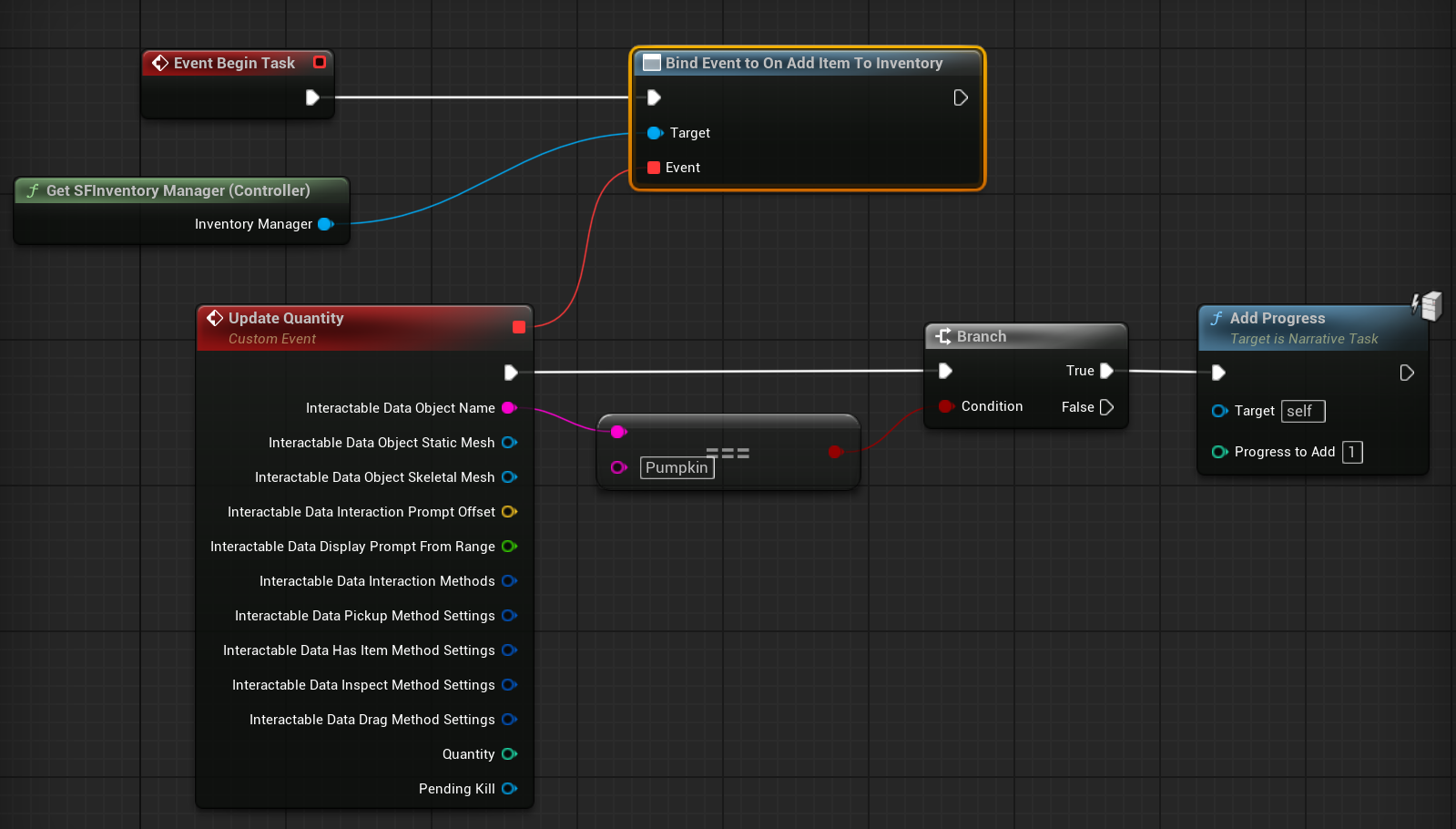Click the Interactable Data Object Static Mesh pin
The height and width of the screenshot is (829, 1456).
click(510, 443)
